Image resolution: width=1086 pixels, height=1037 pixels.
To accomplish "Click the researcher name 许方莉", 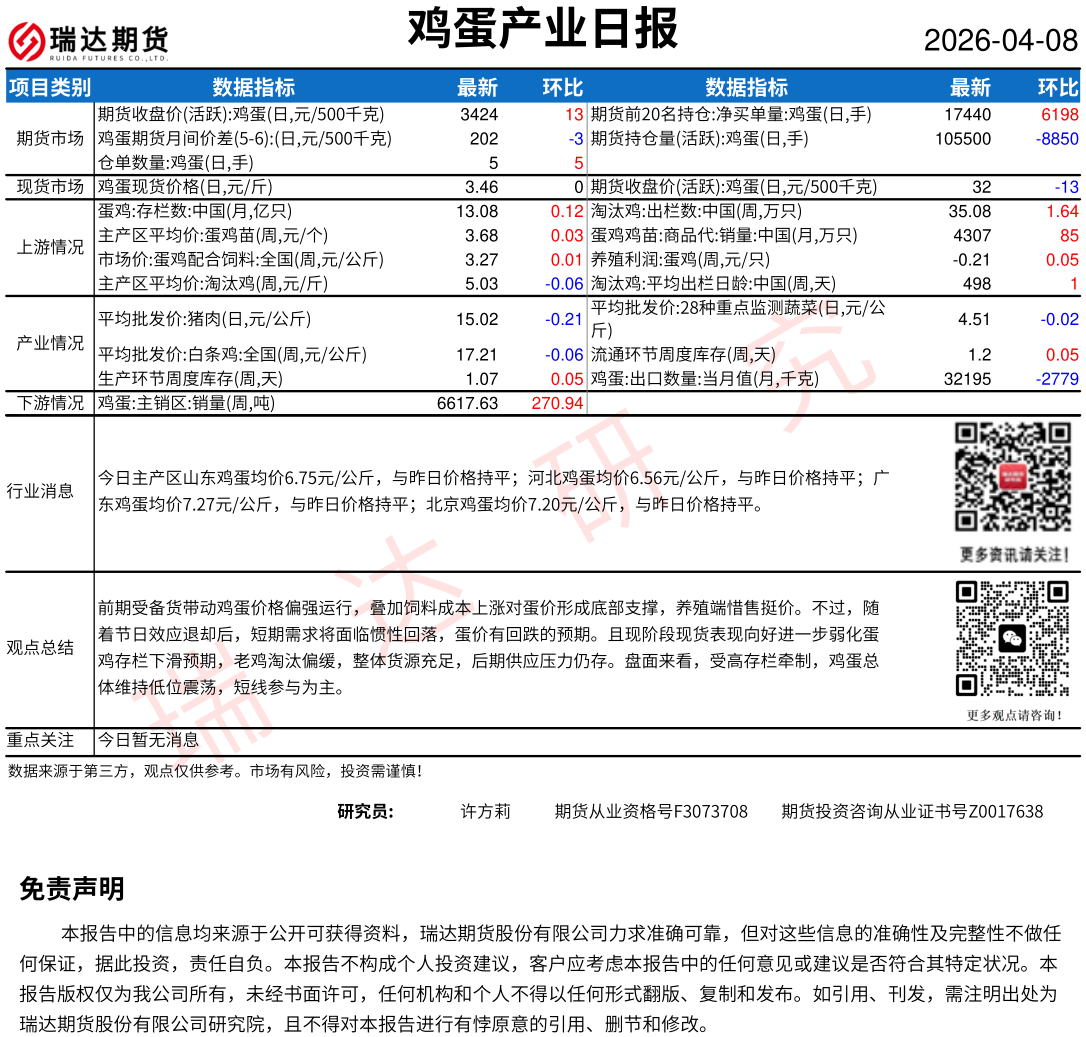I will [485, 811].
